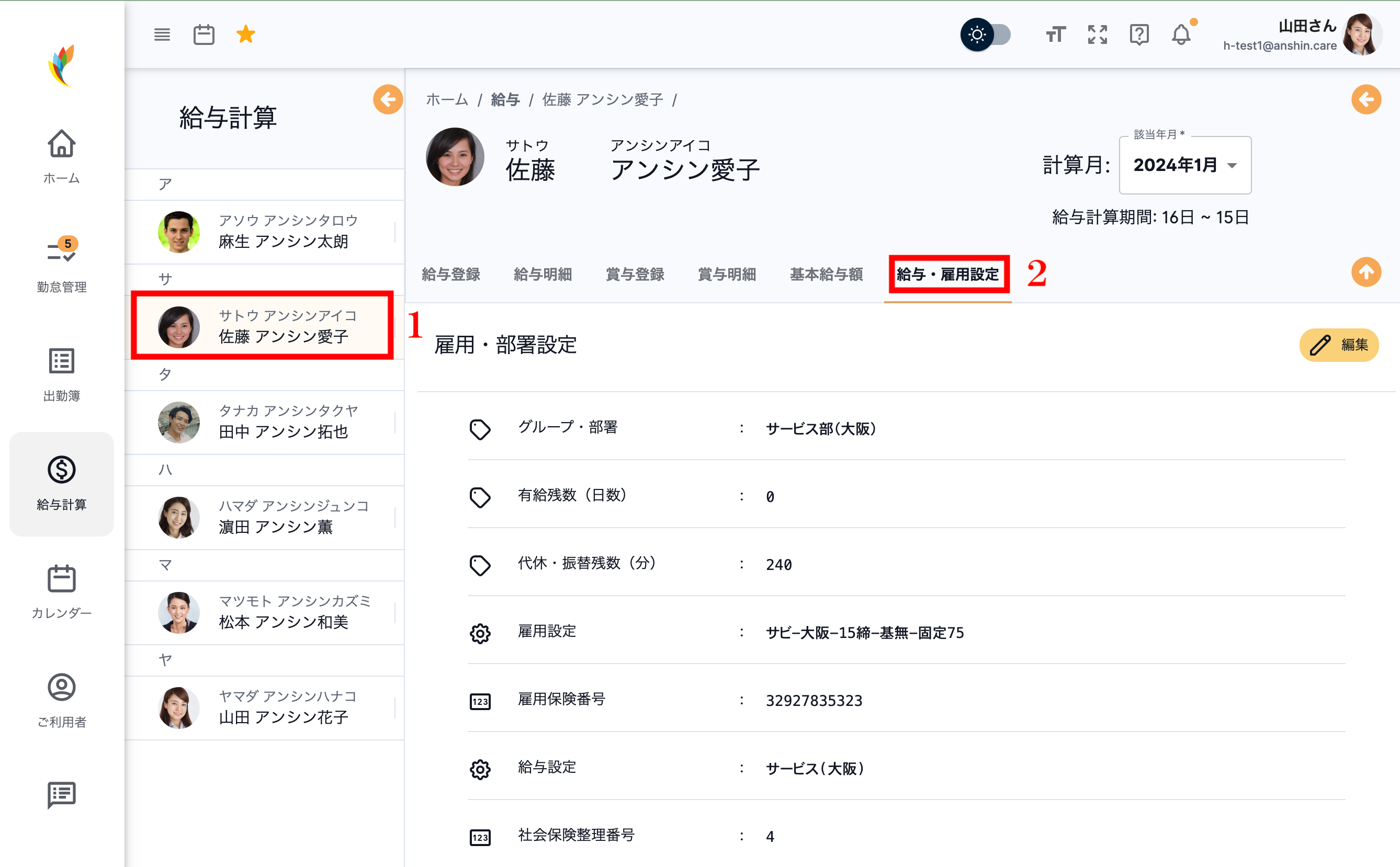This screenshot has height=867, width=1400.
Task: Collapse the employee list panel with orange arrow
Action: 388,99
